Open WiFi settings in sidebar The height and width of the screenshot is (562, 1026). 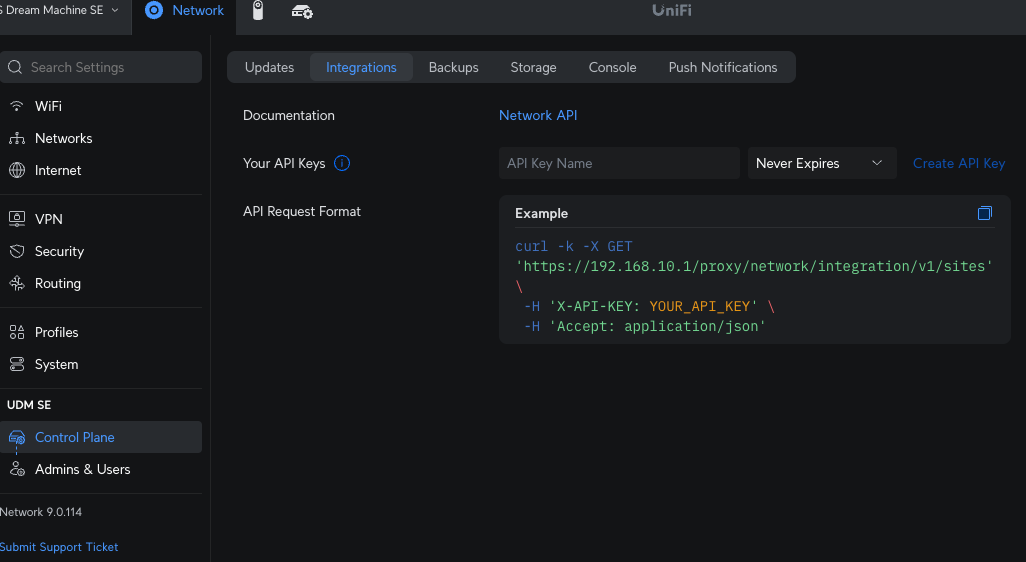48,106
